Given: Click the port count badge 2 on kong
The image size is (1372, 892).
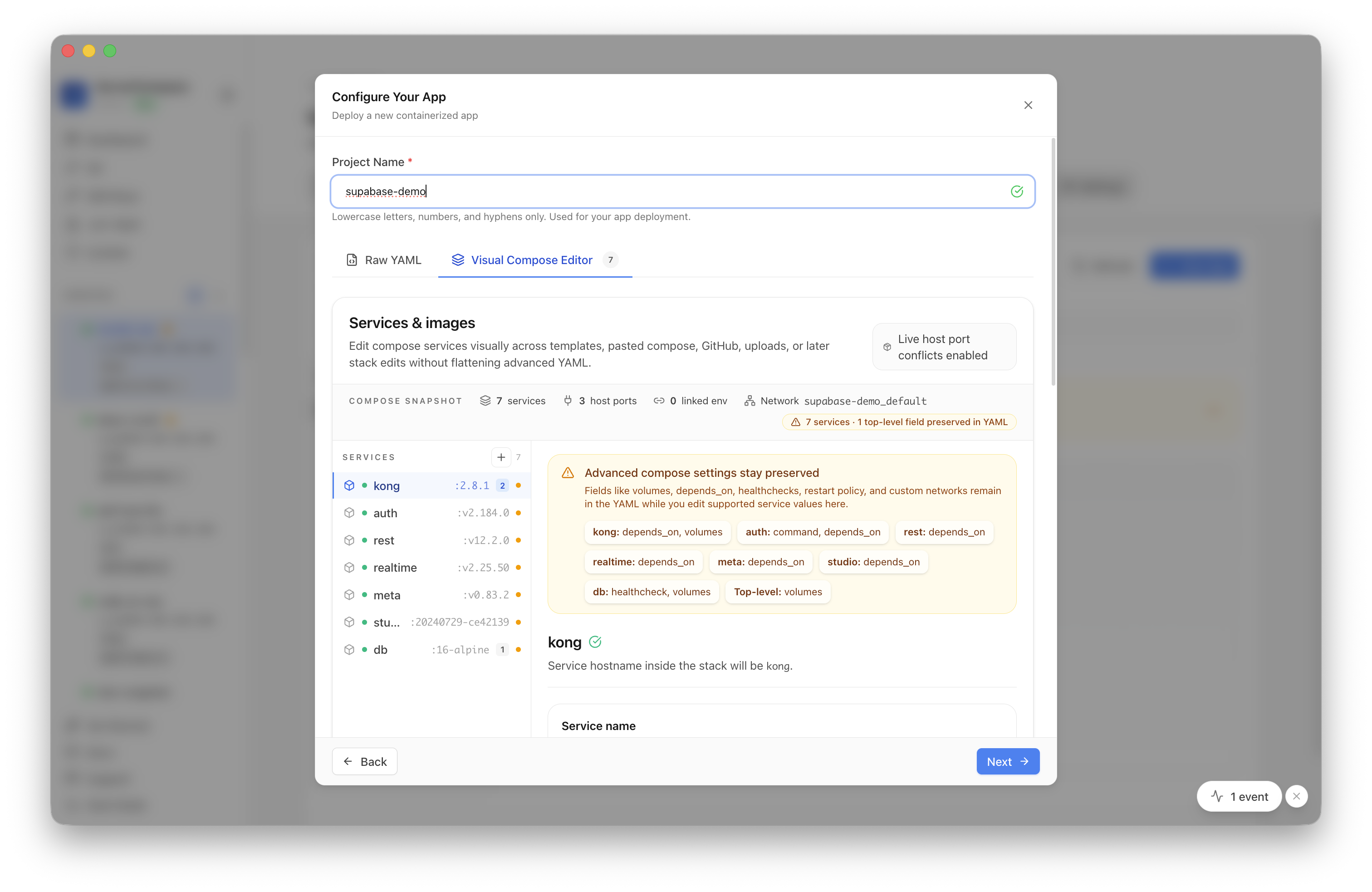Looking at the screenshot, I should (502, 485).
